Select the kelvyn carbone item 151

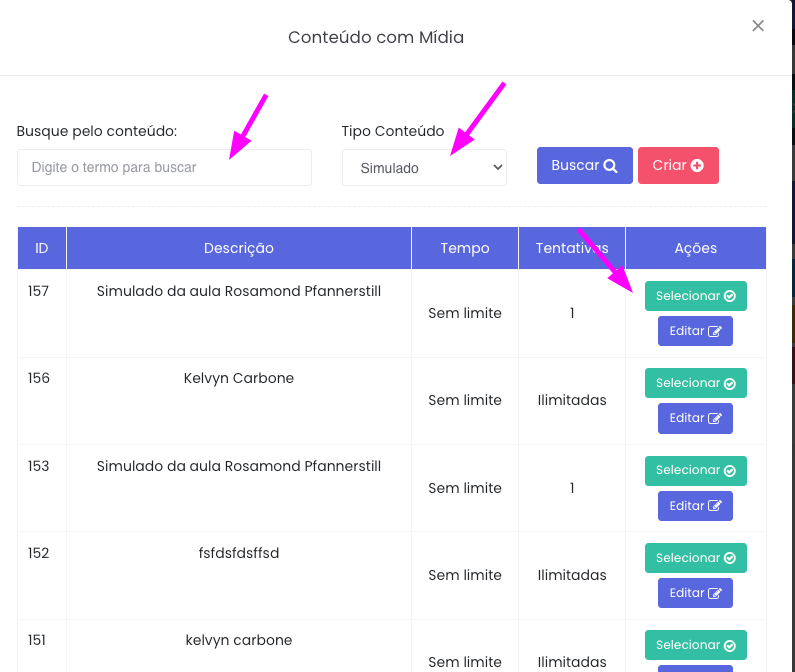click(x=695, y=645)
